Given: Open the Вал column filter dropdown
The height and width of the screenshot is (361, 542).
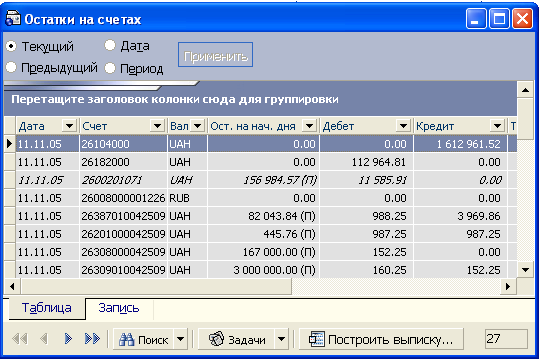Looking at the screenshot, I should [197, 126].
